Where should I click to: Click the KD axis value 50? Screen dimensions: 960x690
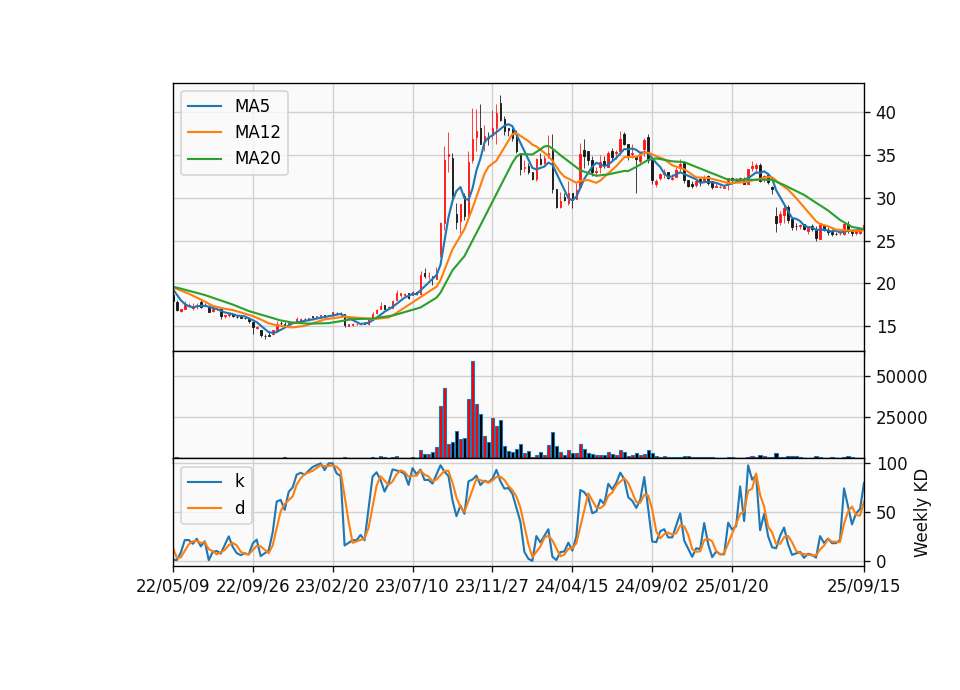pyautogui.click(x=885, y=512)
